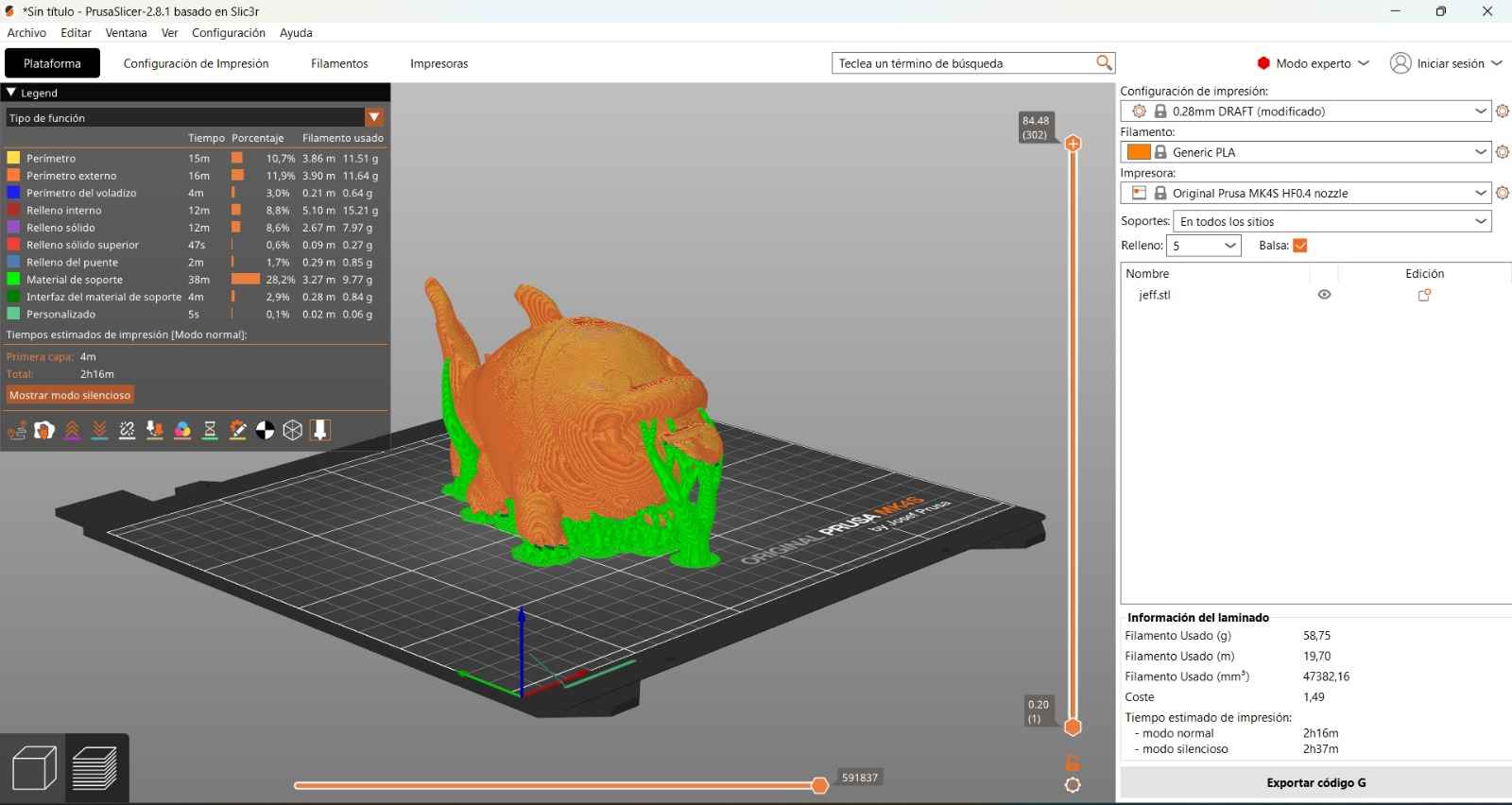Open the Ayuda menu
1512x805 pixels.
[x=296, y=32]
